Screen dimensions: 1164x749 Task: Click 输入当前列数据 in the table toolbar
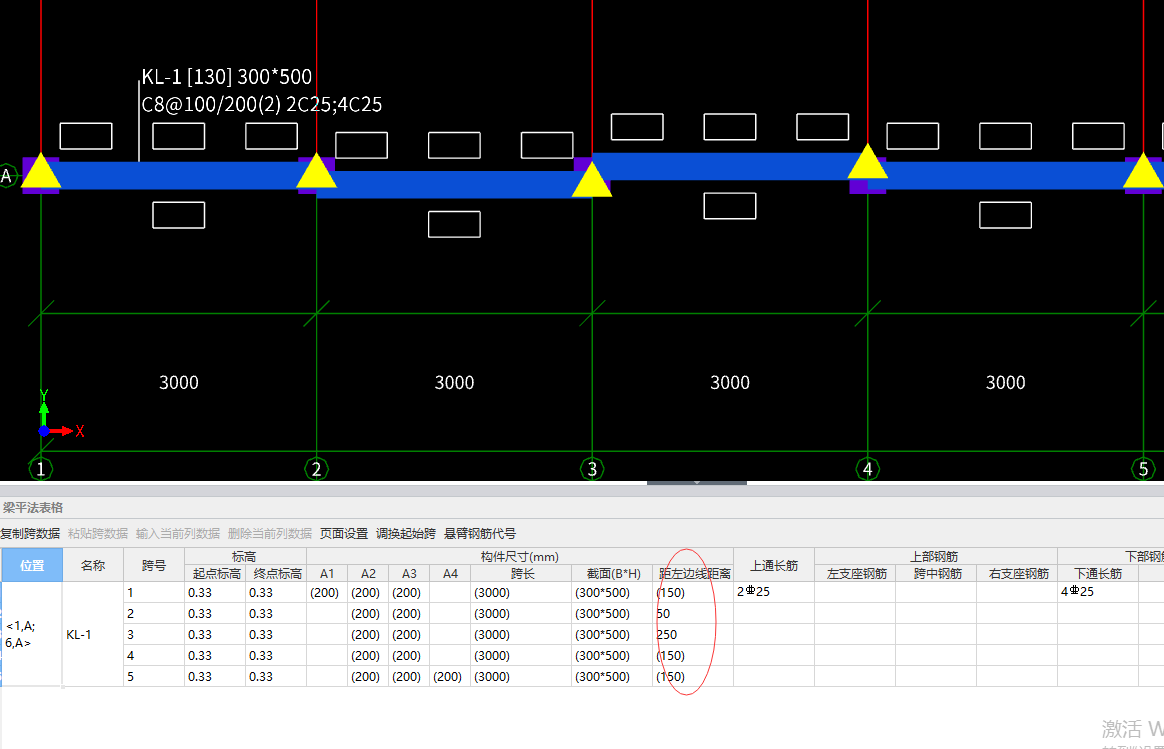(177, 534)
